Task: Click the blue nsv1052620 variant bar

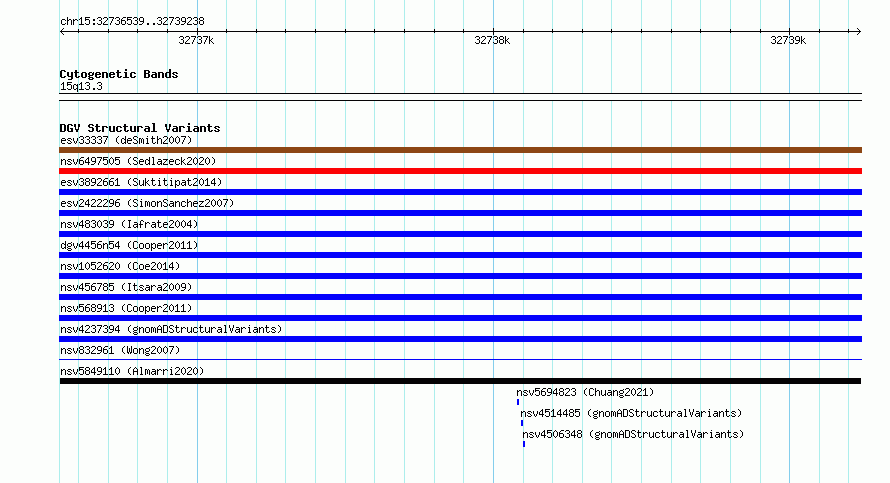Action: [x=460, y=276]
